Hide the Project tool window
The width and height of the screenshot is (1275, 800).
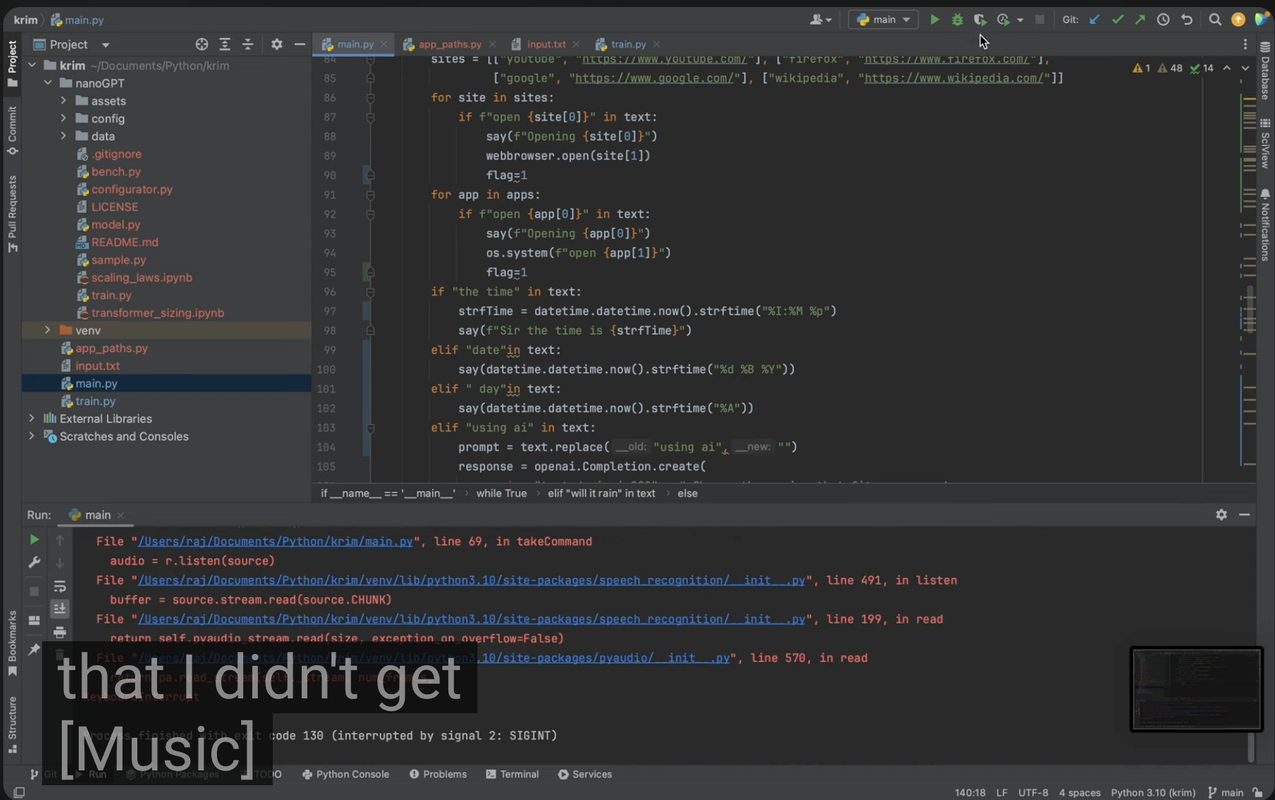(299, 44)
